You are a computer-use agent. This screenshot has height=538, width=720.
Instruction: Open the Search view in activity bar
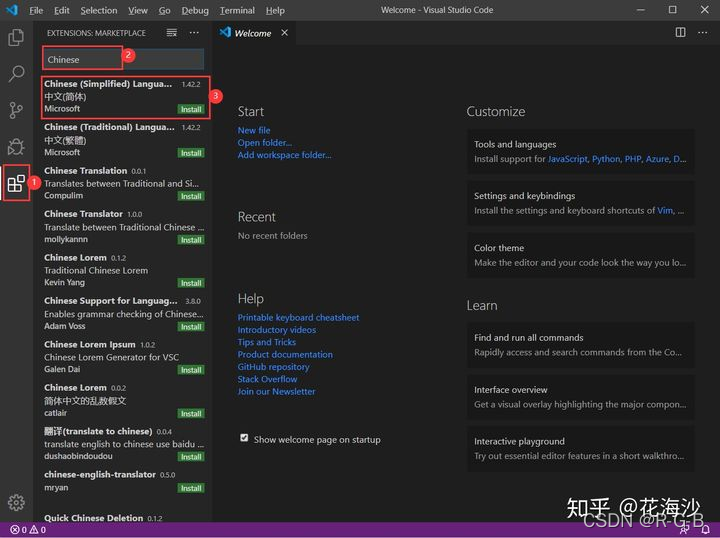[x=16, y=73]
